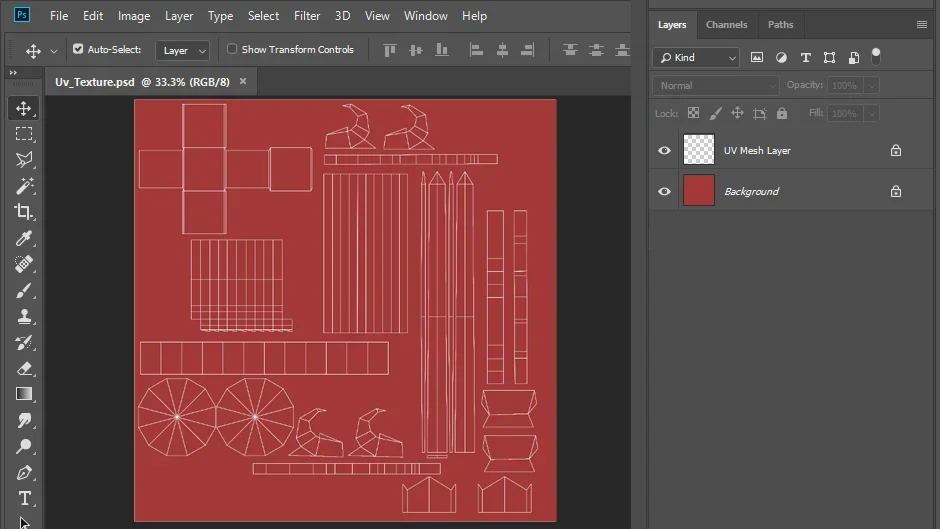Align right edges in options bar
The height and width of the screenshot is (529, 940).
pyautogui.click(x=528, y=50)
